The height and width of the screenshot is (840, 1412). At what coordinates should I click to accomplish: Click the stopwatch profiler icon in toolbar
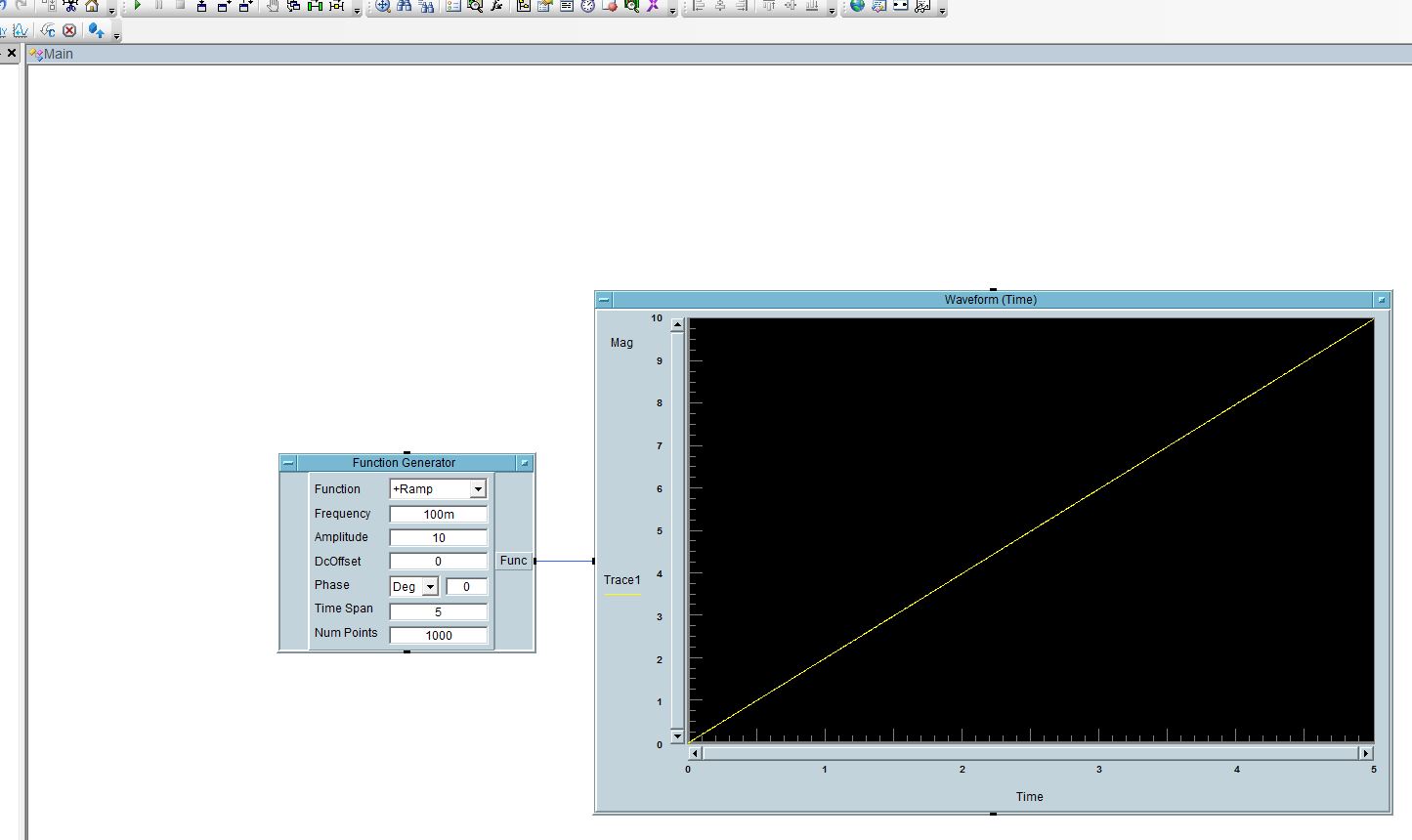click(587, 6)
